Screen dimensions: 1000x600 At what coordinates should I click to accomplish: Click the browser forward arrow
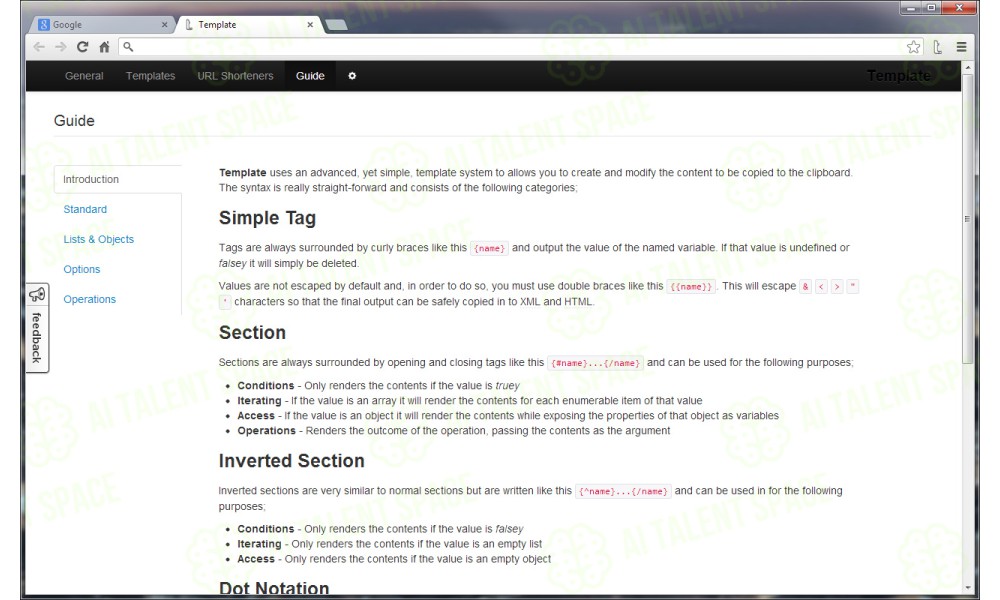pyautogui.click(x=61, y=47)
